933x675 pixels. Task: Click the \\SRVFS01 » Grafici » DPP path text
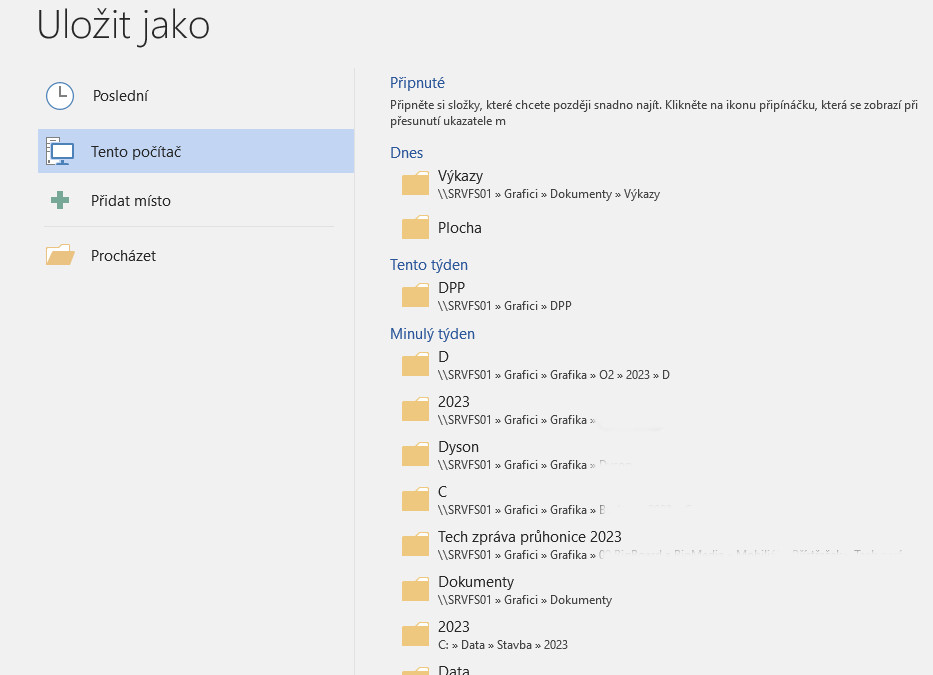[x=504, y=306]
